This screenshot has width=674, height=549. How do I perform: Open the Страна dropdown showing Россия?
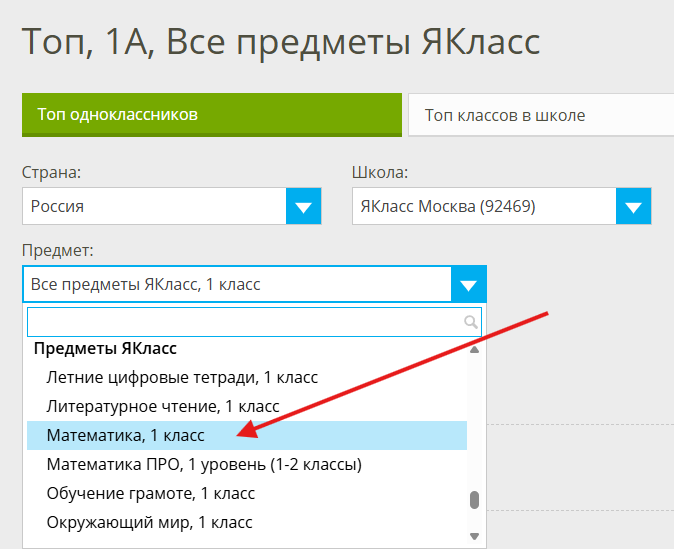pyautogui.click(x=172, y=206)
